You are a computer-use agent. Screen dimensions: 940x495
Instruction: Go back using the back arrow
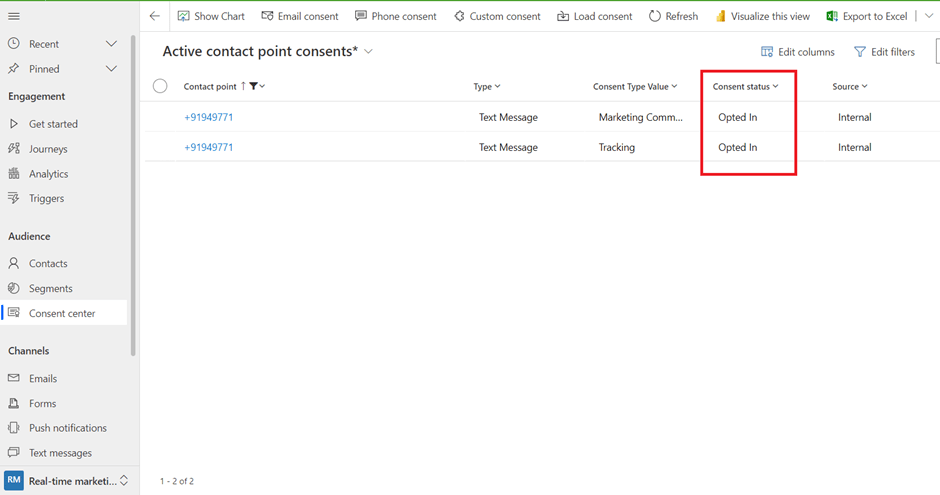click(154, 16)
